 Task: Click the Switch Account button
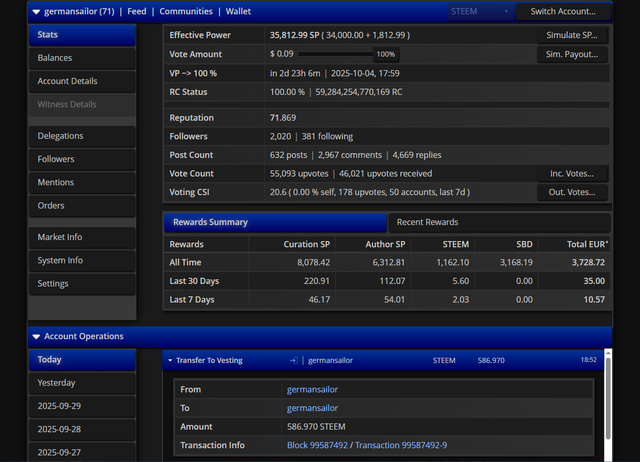coord(563,12)
